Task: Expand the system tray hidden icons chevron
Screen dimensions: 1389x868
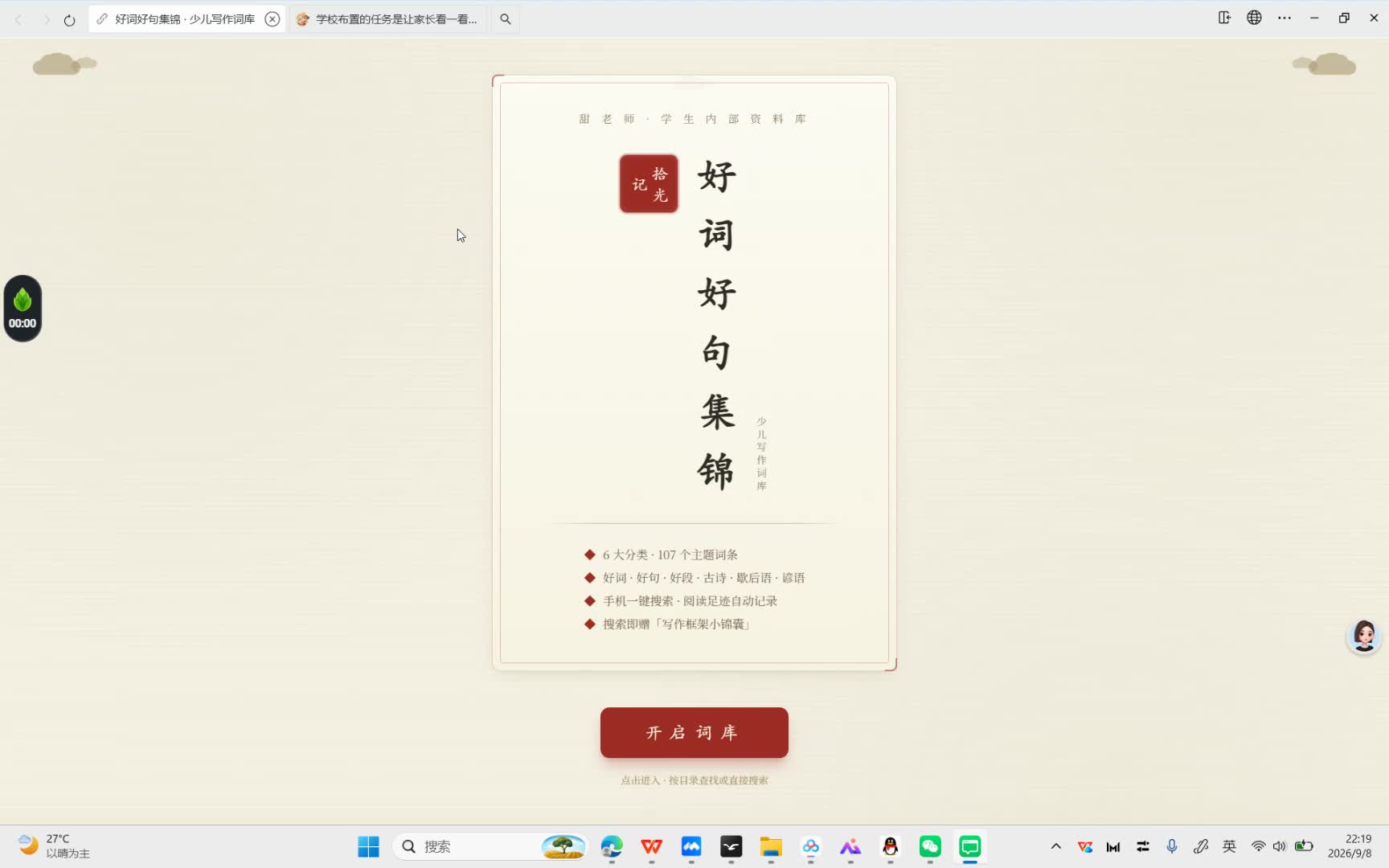Action: [x=1056, y=846]
